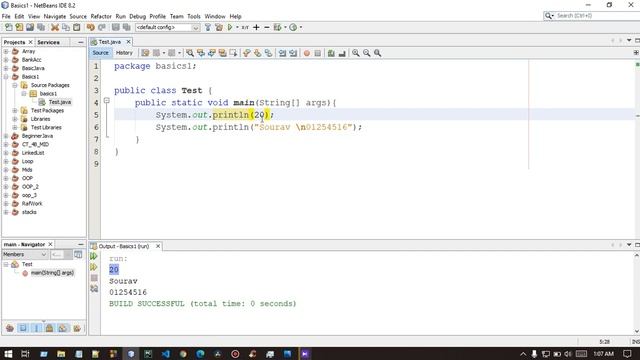Viewport: 640px width, 360px height.
Task: Toggle Show Inherited Members in Navigator
Action: coord(10,328)
